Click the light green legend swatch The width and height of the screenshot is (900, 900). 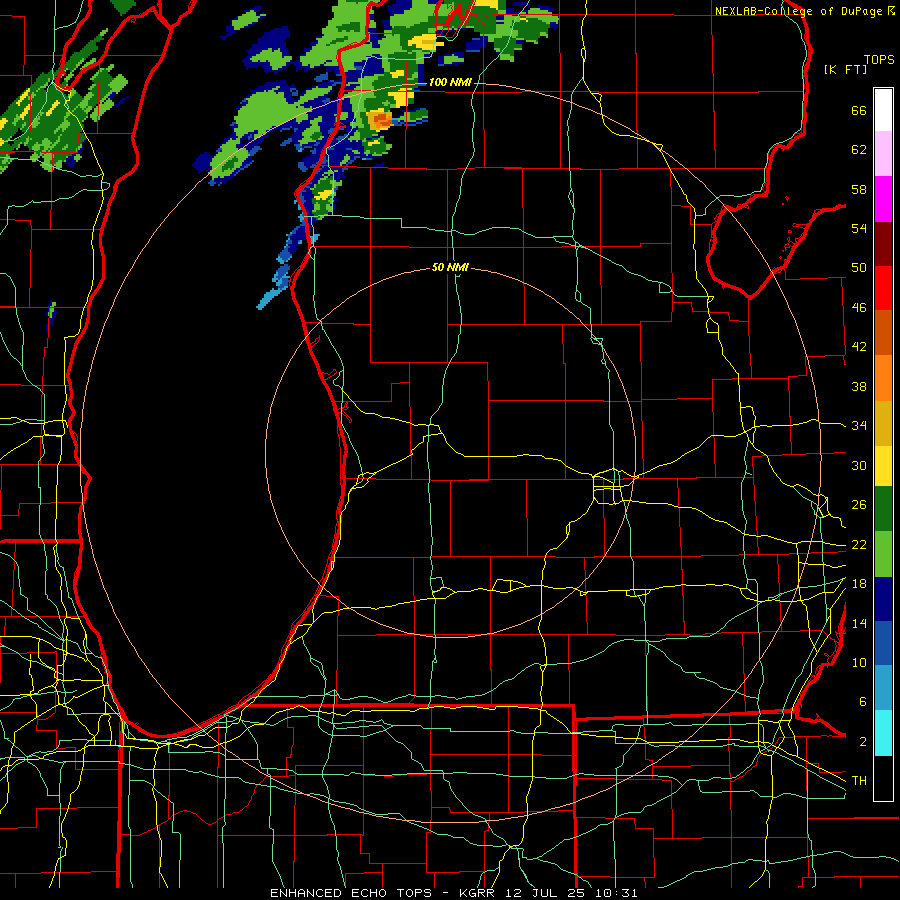point(883,554)
